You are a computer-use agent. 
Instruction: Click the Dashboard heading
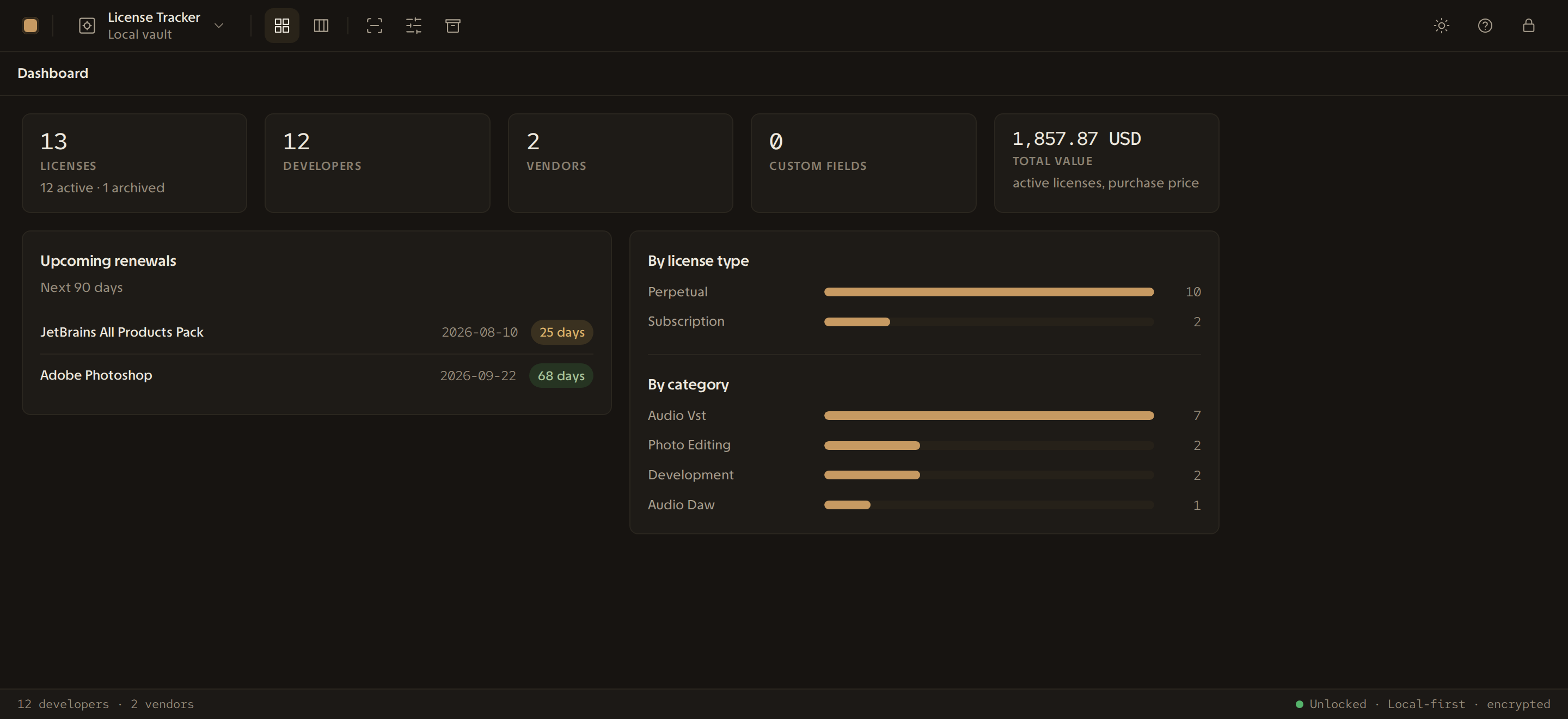[53, 73]
